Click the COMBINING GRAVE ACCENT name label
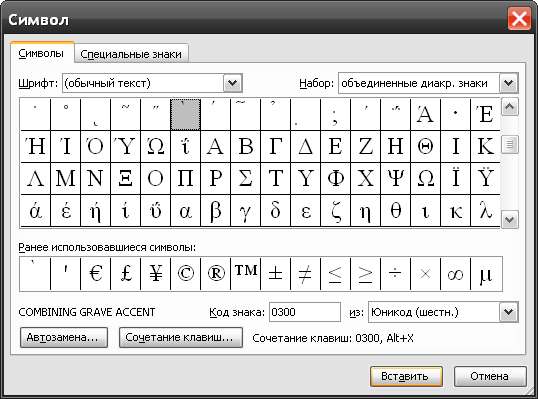 pyautogui.click(x=87, y=312)
